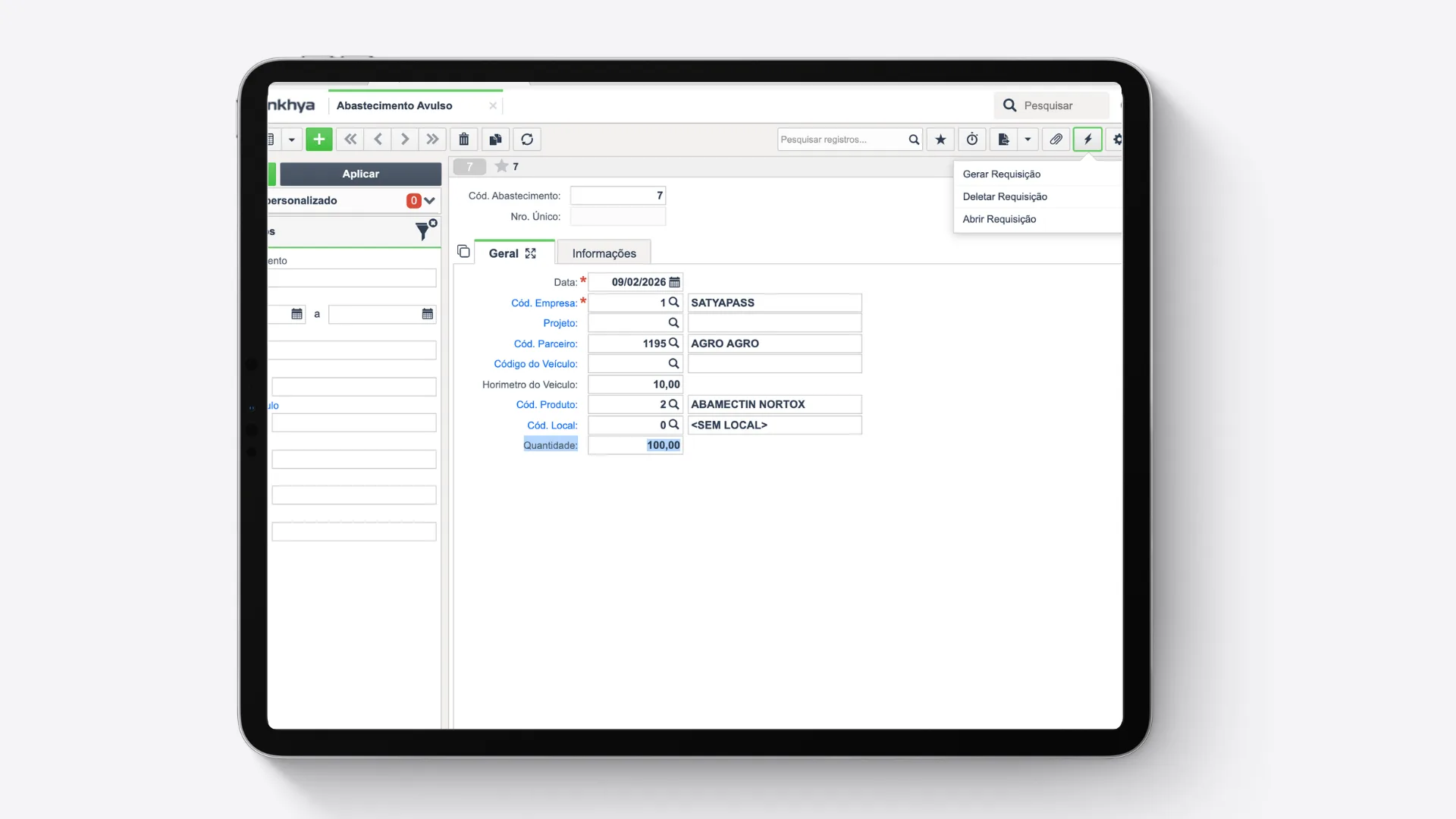The height and width of the screenshot is (819, 1456).
Task: Select Deletar Requisição menu item
Action: [x=1037, y=196]
